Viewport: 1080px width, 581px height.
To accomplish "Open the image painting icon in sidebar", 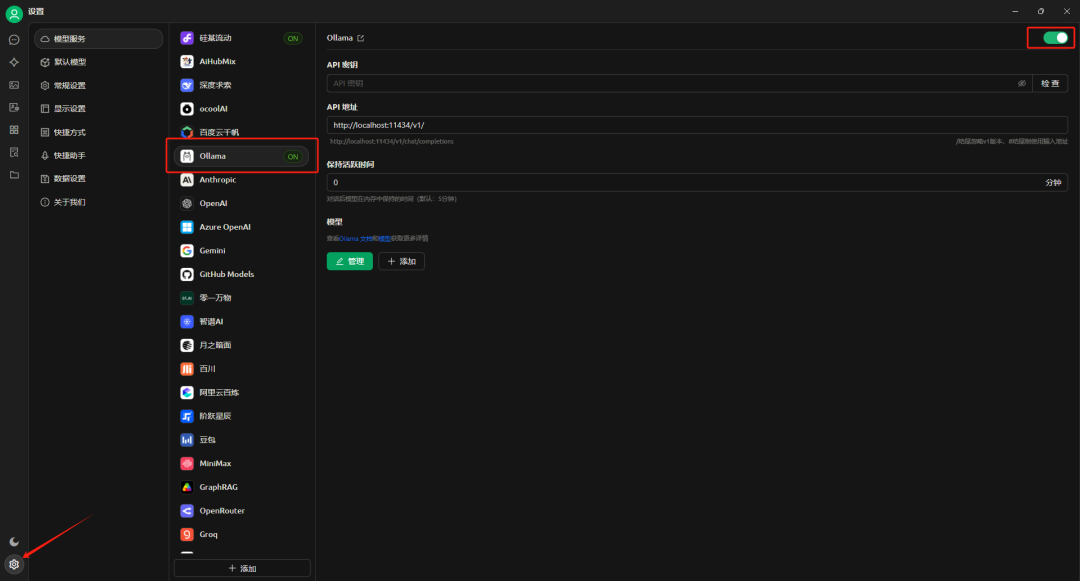I will (14, 85).
